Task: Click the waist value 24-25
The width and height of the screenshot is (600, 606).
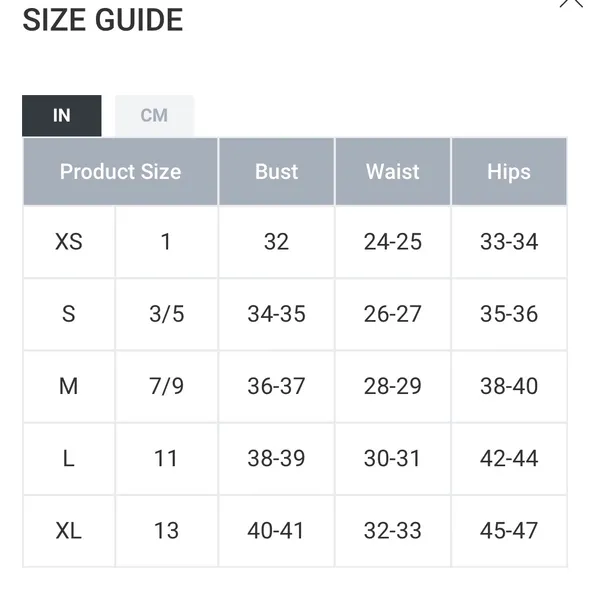Action: coord(393,242)
